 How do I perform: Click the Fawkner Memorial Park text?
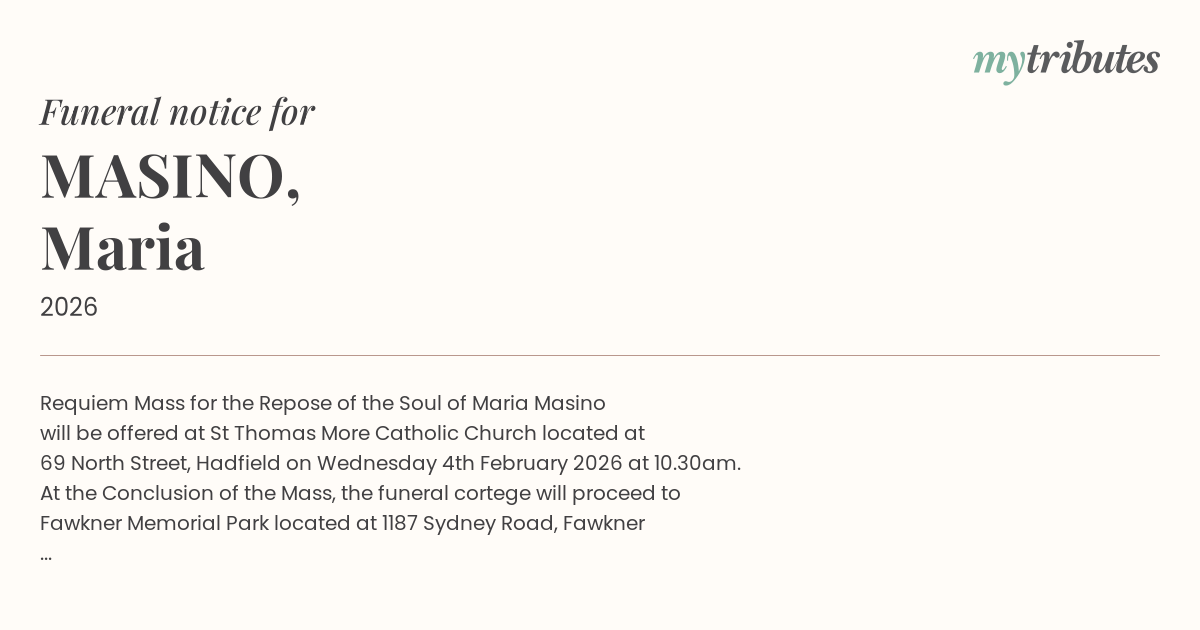[x=154, y=524]
